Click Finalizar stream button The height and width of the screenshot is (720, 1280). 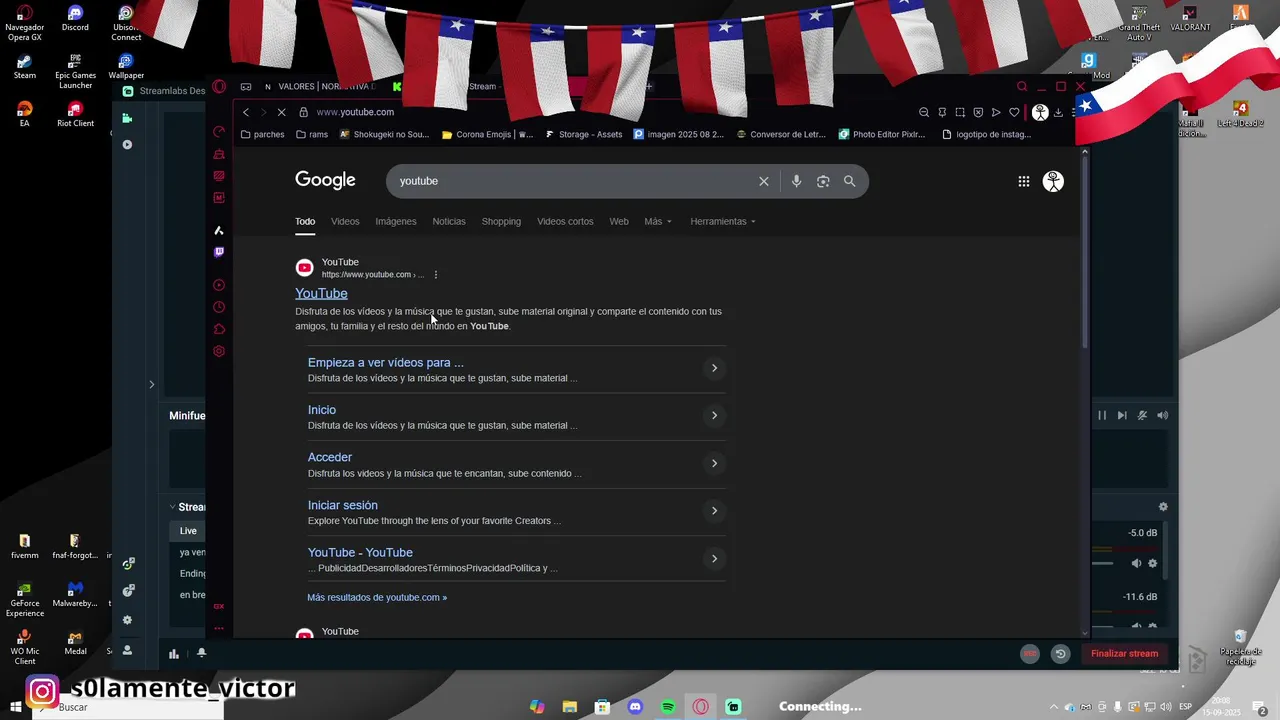[1124, 654]
